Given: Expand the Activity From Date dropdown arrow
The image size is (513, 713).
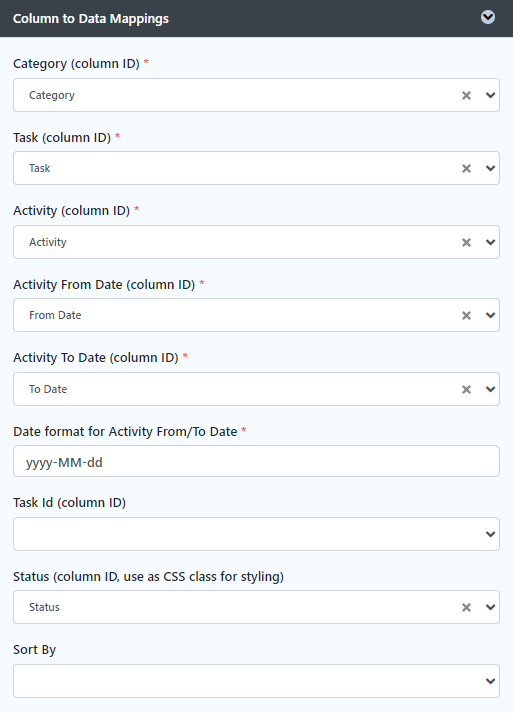Looking at the screenshot, I should point(490,316).
